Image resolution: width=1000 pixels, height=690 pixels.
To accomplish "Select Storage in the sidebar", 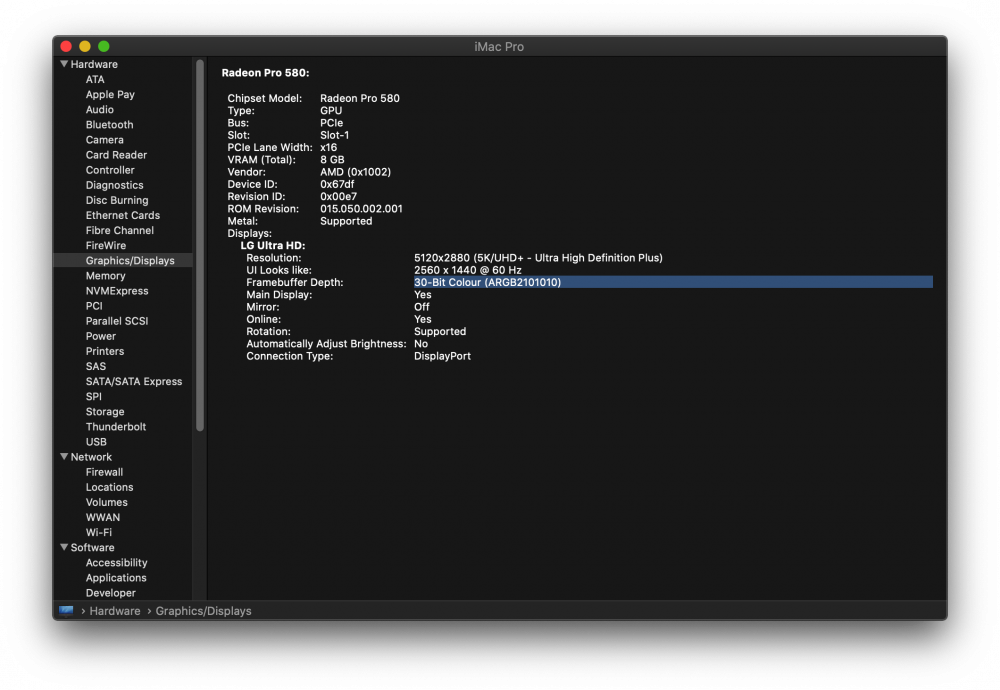I will point(105,412).
